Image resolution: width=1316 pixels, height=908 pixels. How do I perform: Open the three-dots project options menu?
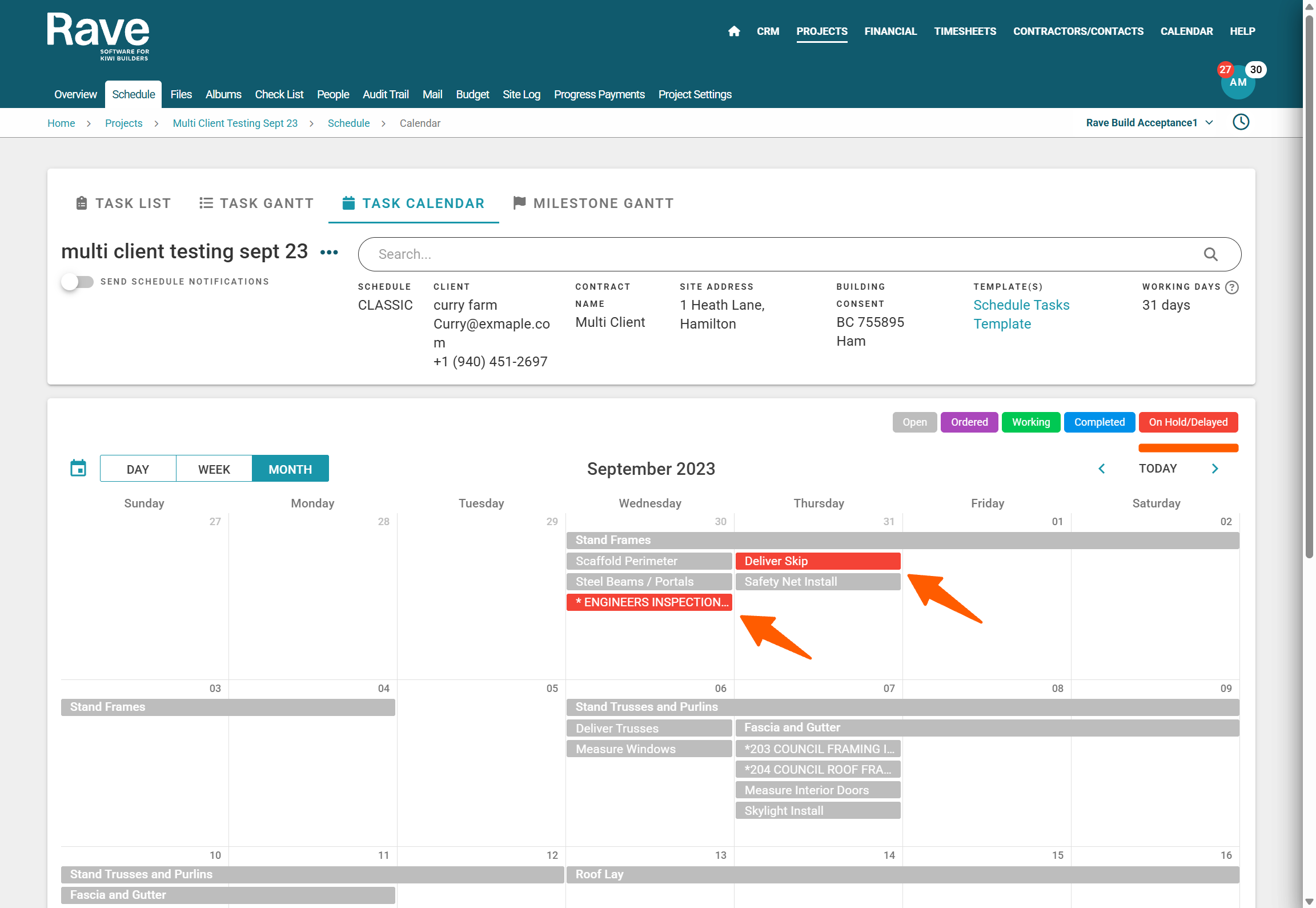329,252
